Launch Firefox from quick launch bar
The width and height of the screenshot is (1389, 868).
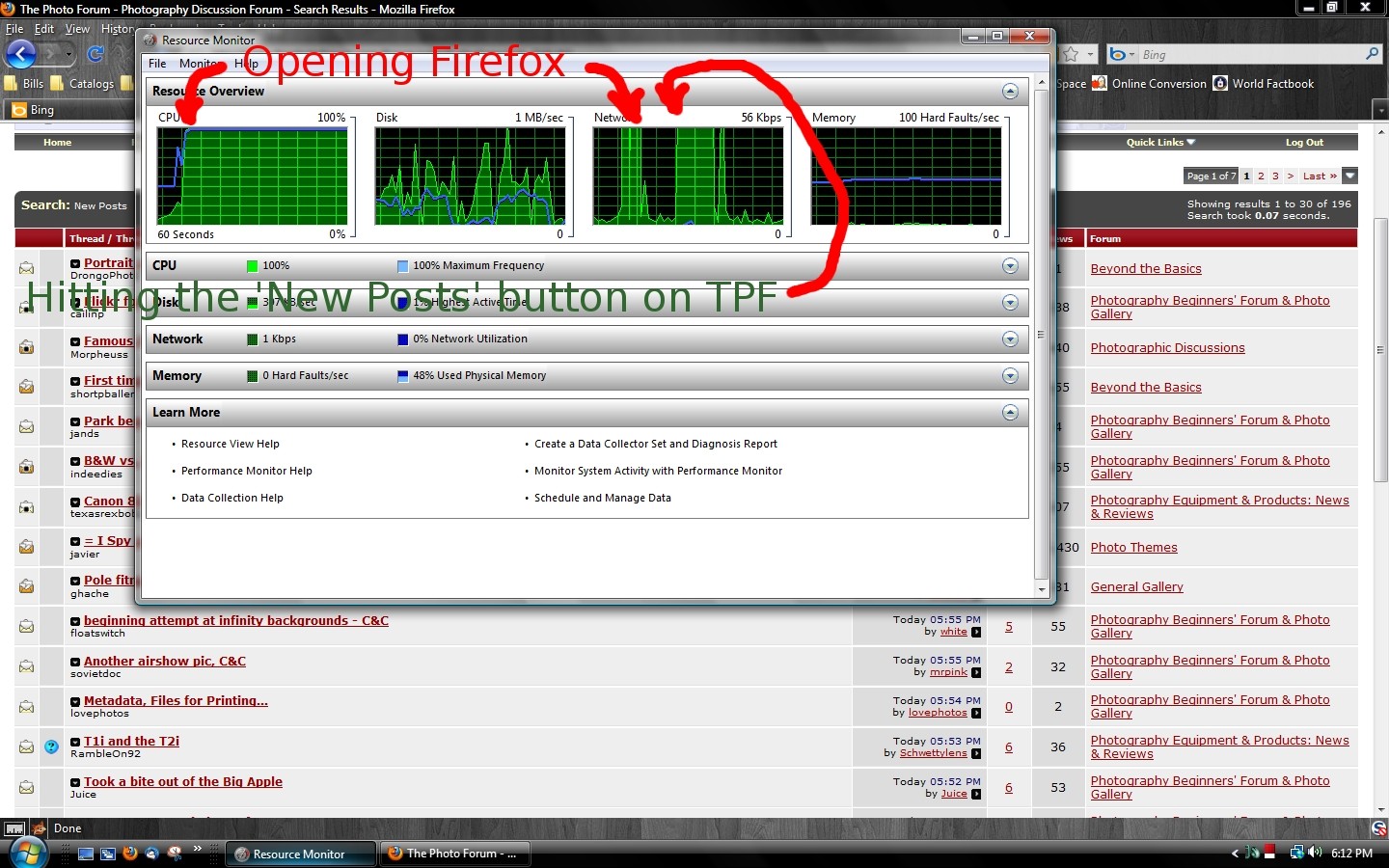(130, 854)
